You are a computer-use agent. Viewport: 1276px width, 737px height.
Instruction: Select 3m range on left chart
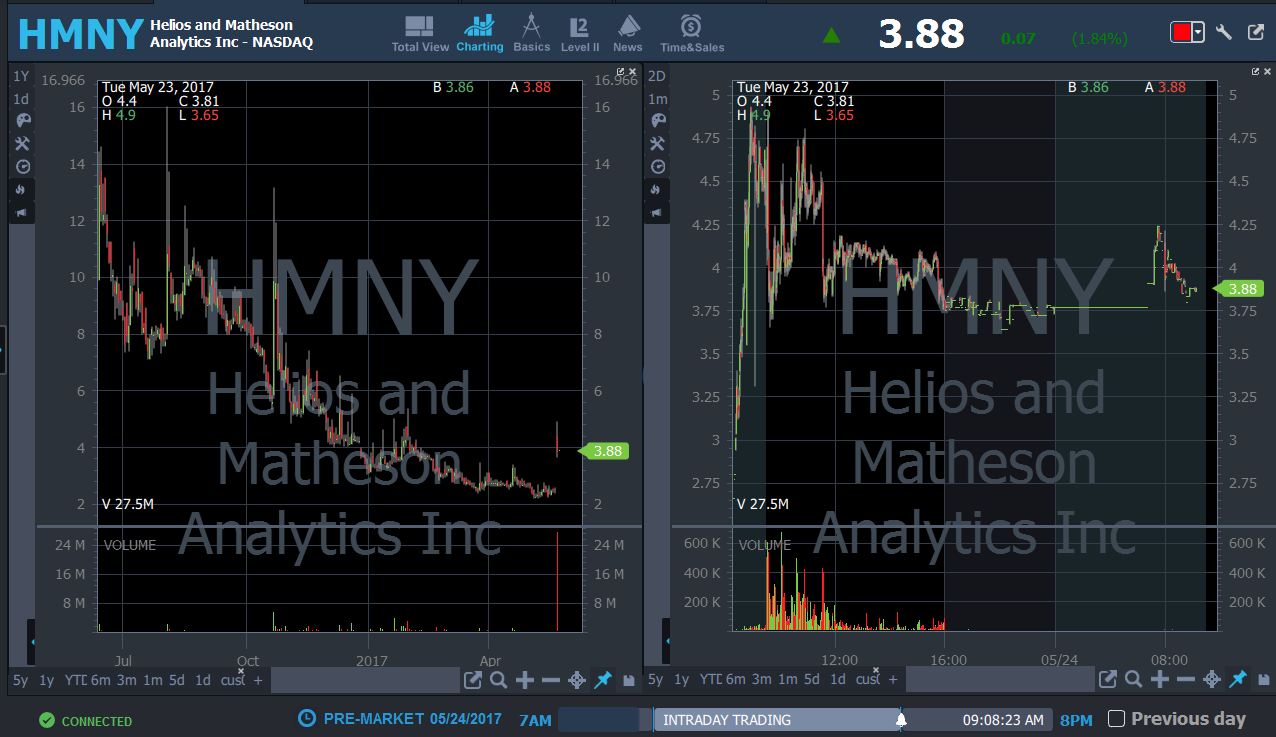click(126, 680)
